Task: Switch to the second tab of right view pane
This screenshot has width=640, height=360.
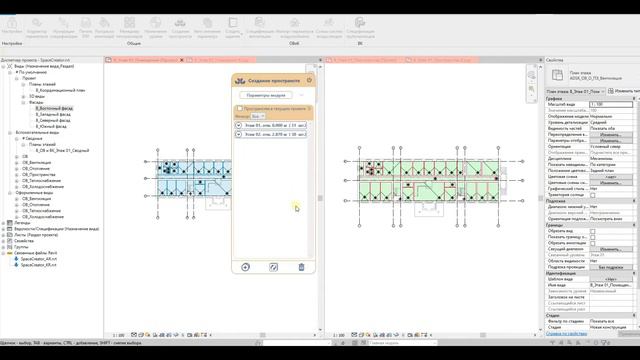Action: 442,60
